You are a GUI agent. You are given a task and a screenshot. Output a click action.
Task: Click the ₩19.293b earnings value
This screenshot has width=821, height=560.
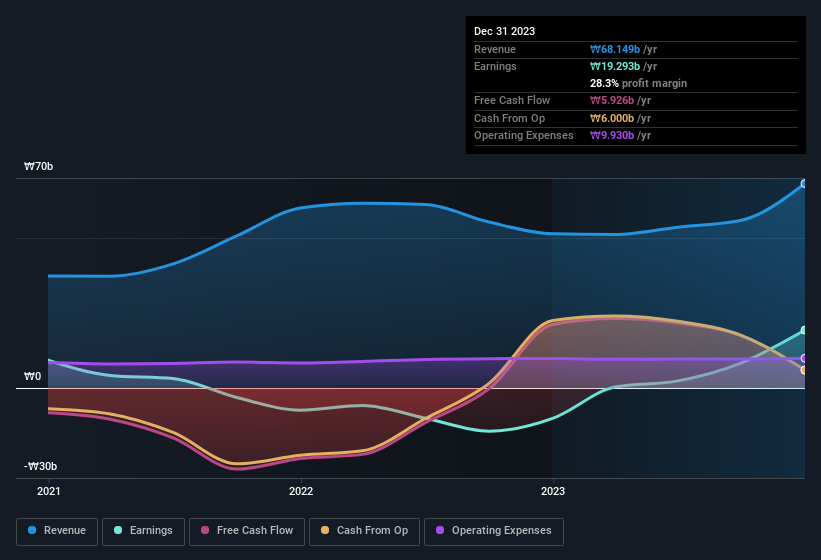tap(615, 66)
